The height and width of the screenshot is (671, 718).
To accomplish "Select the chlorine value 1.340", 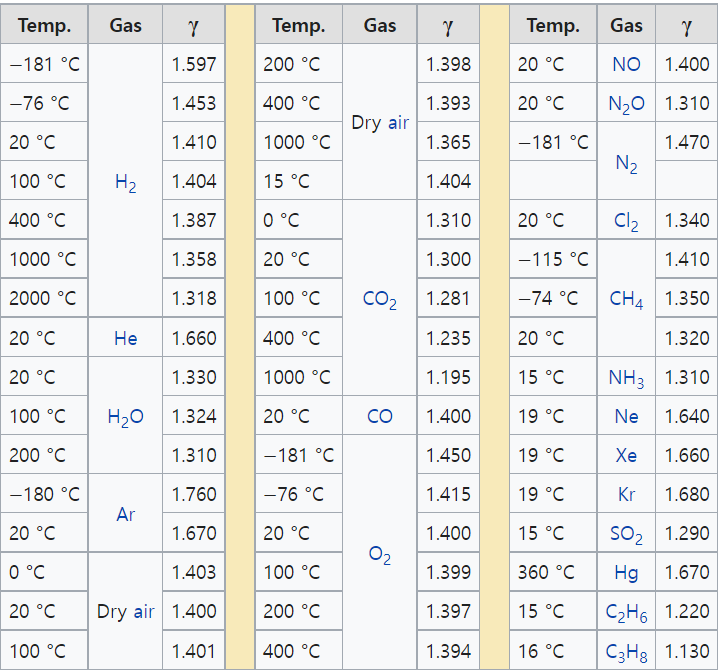I will coord(686,220).
